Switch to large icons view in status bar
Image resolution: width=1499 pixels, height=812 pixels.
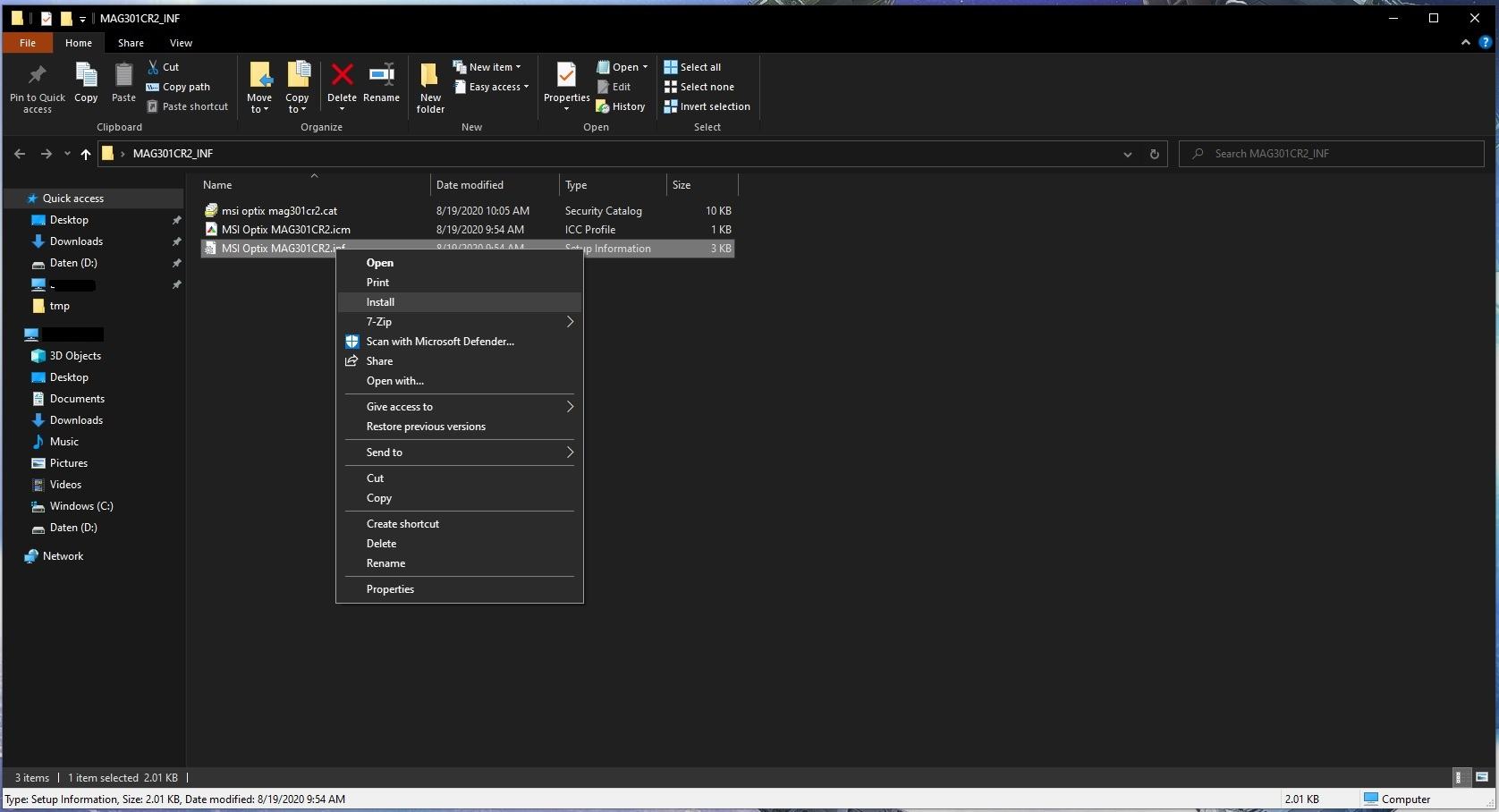[x=1481, y=777]
